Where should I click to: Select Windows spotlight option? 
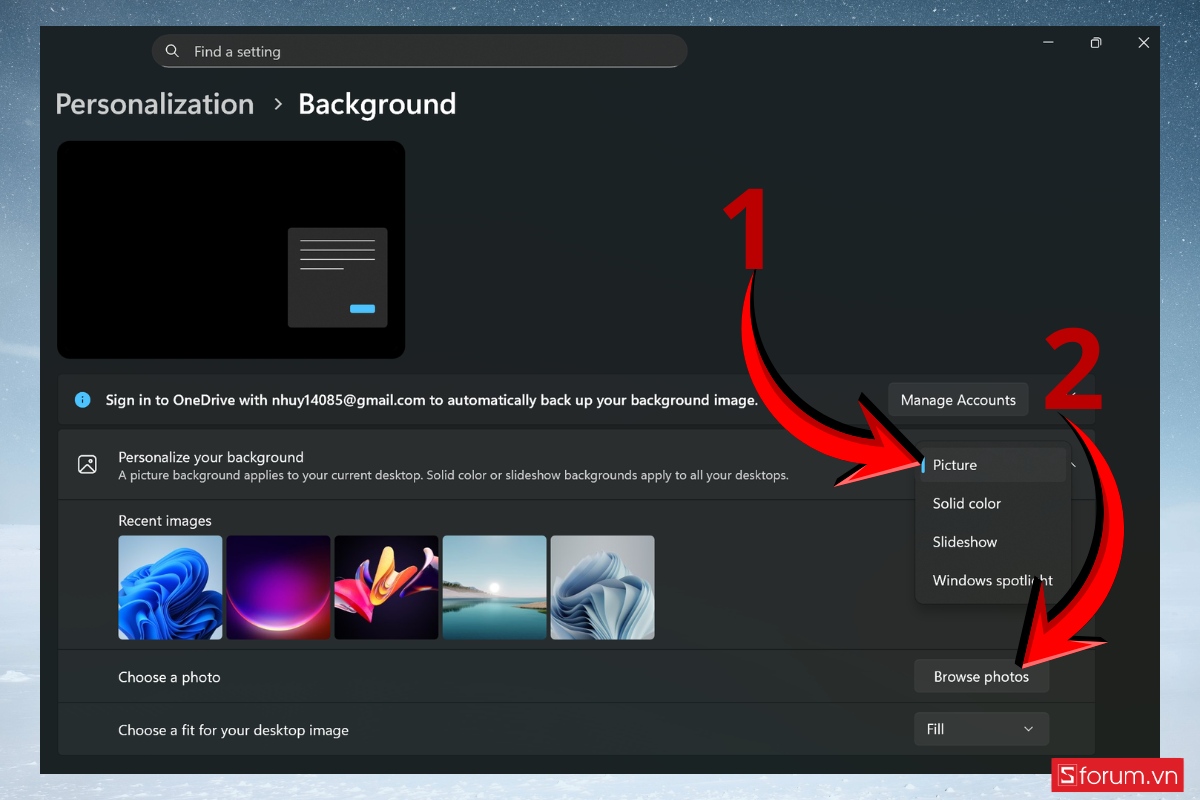pos(993,580)
